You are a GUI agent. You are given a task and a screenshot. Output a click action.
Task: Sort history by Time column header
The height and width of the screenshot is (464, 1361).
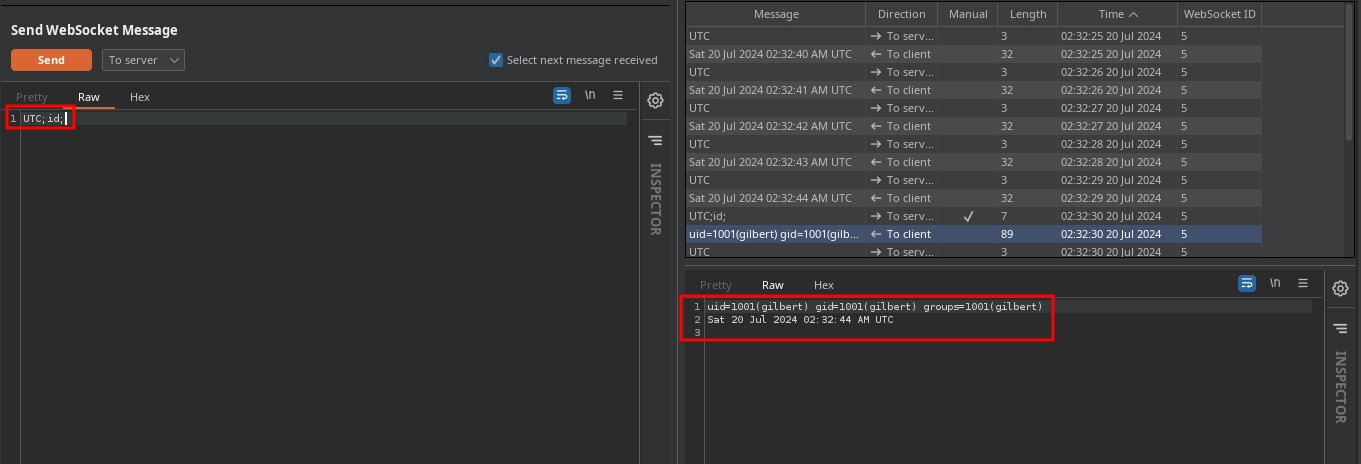click(1117, 14)
